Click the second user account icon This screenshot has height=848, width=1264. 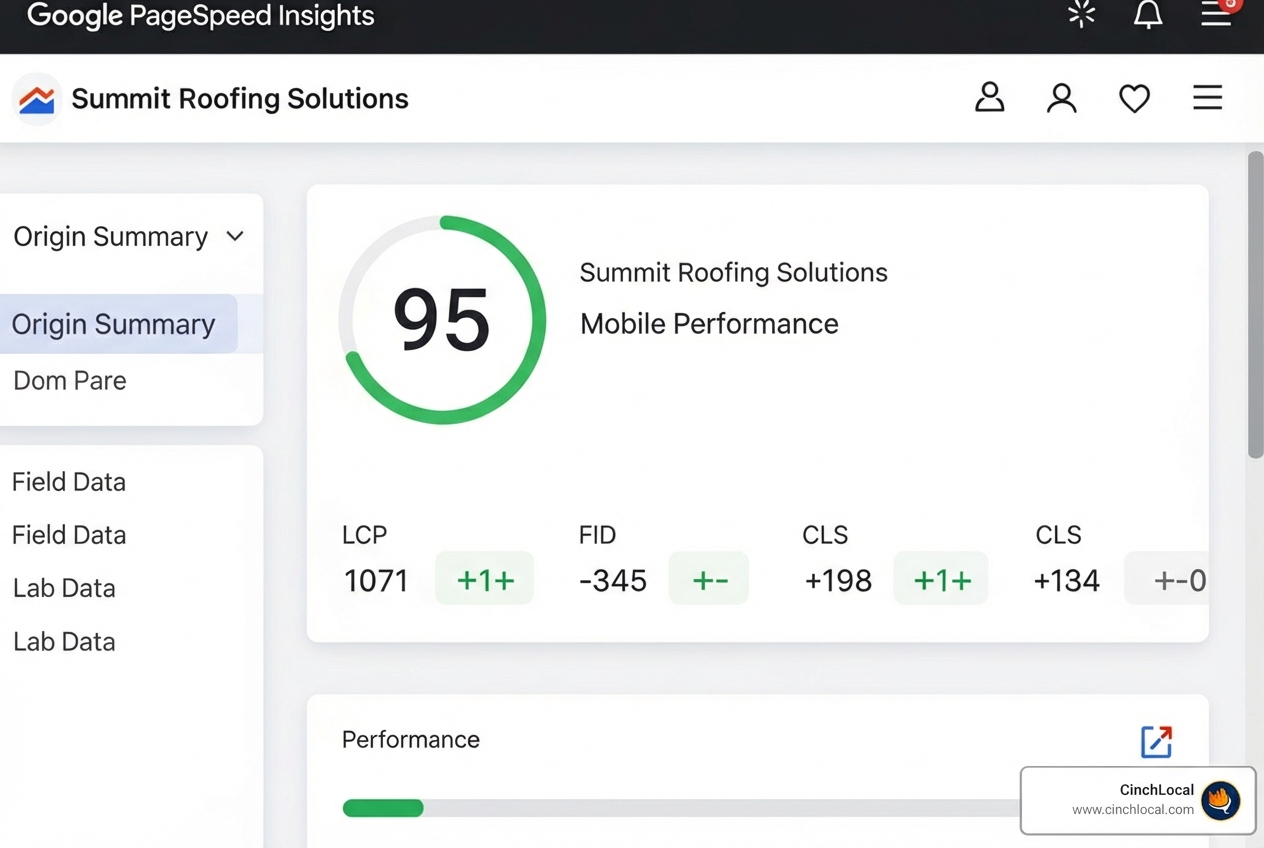point(1061,98)
